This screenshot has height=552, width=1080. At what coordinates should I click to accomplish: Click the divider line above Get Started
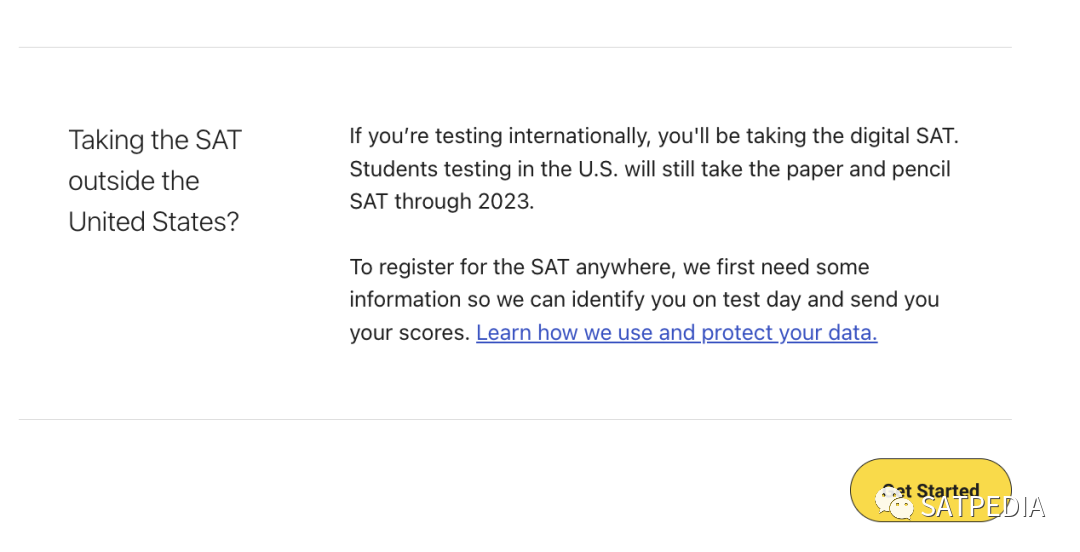(x=514, y=419)
